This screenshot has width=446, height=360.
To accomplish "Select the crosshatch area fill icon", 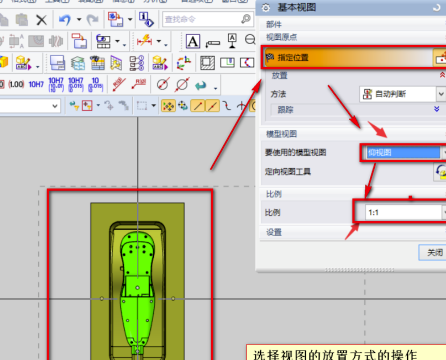I will [x=207, y=63].
